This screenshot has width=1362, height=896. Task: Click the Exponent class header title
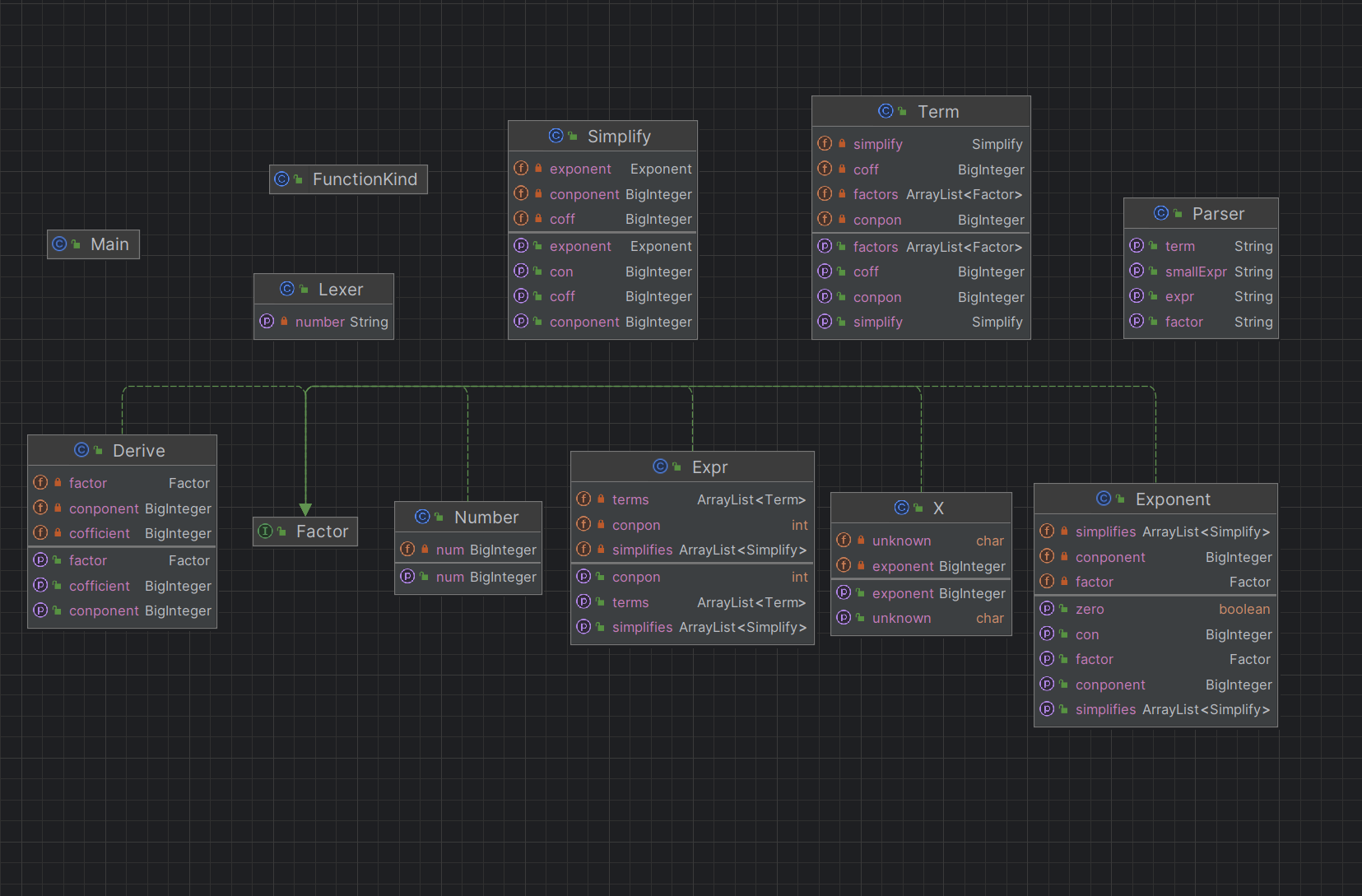[x=1173, y=499]
